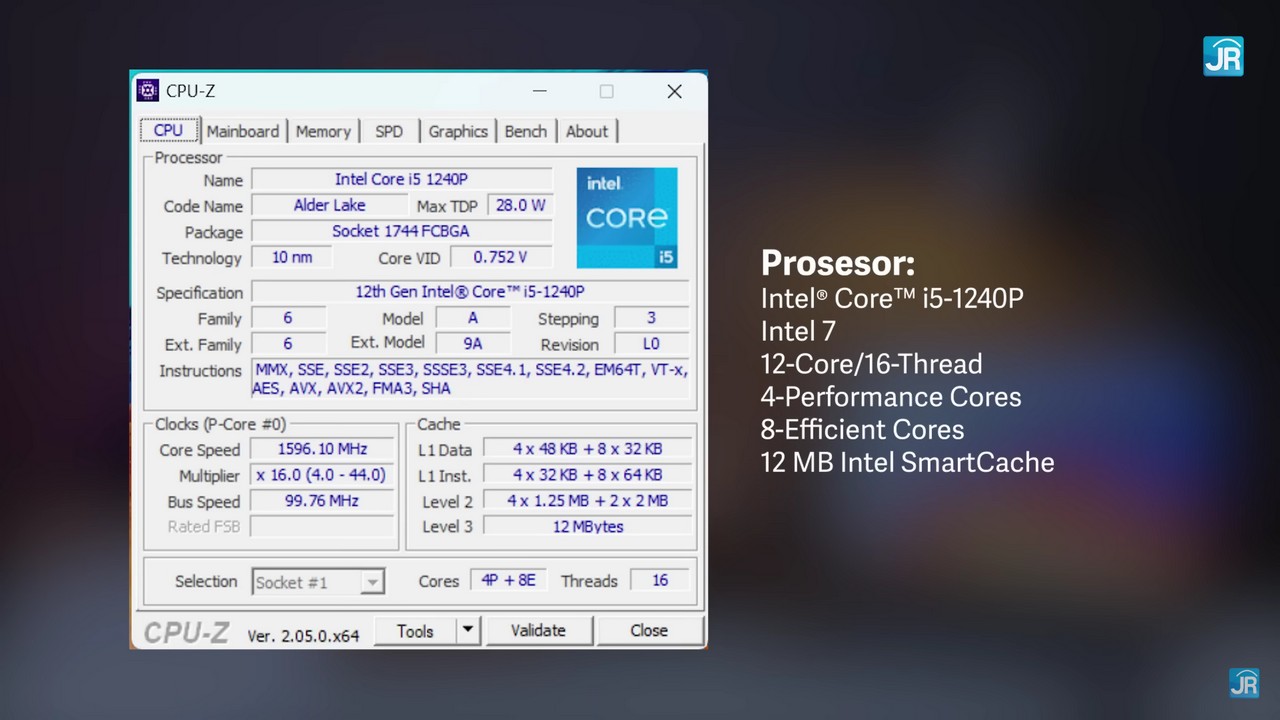Click the Max TDP value 28.0 W
The height and width of the screenshot is (720, 1280).
pos(520,205)
